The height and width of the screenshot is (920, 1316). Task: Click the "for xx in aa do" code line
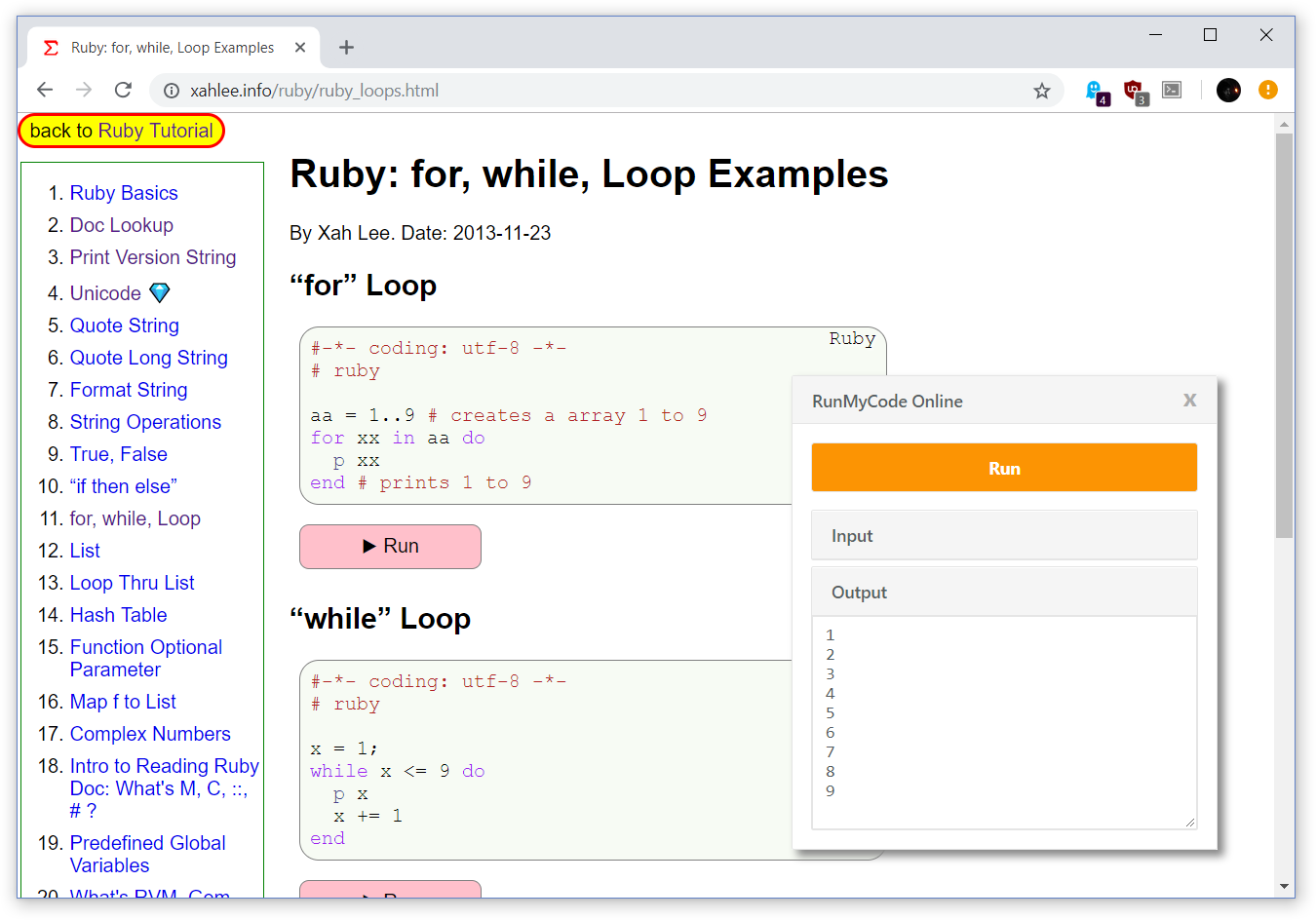398,438
